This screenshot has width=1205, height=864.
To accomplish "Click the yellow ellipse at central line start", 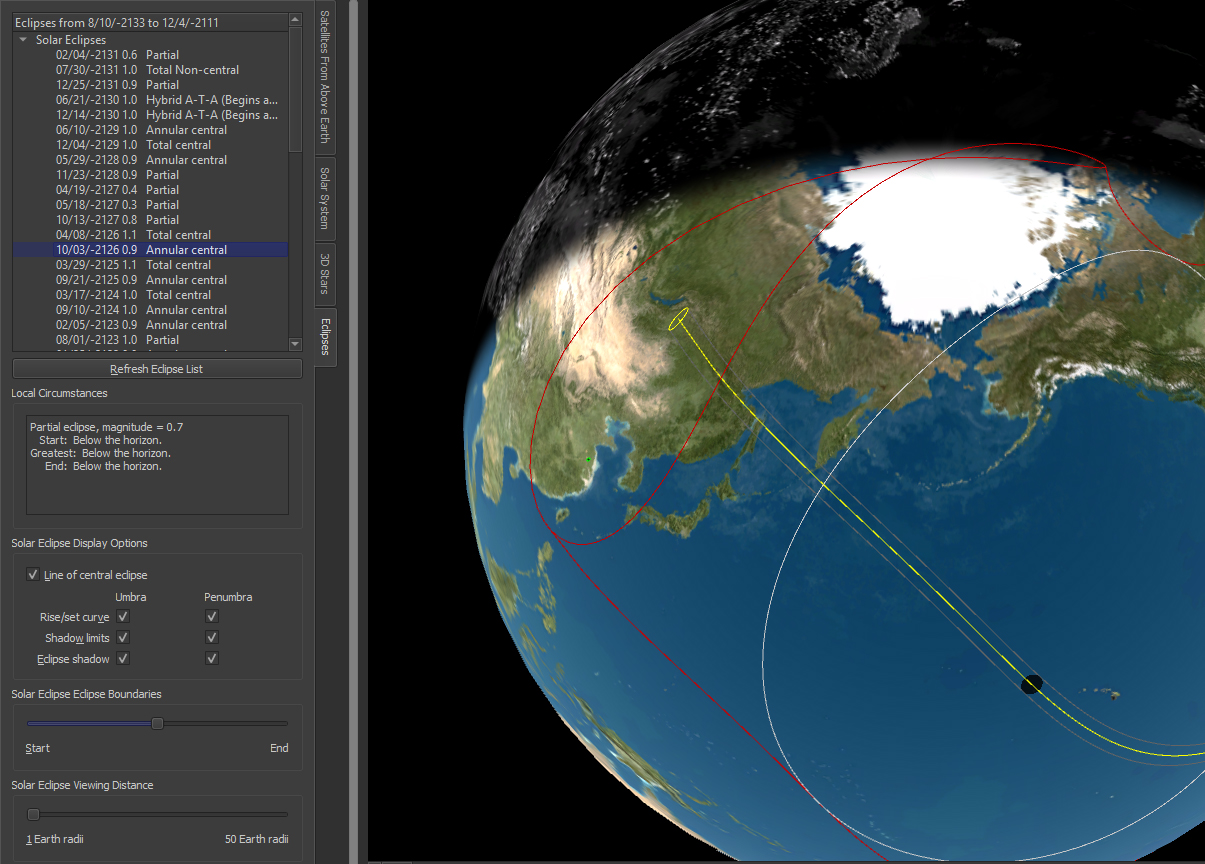I will pos(678,319).
